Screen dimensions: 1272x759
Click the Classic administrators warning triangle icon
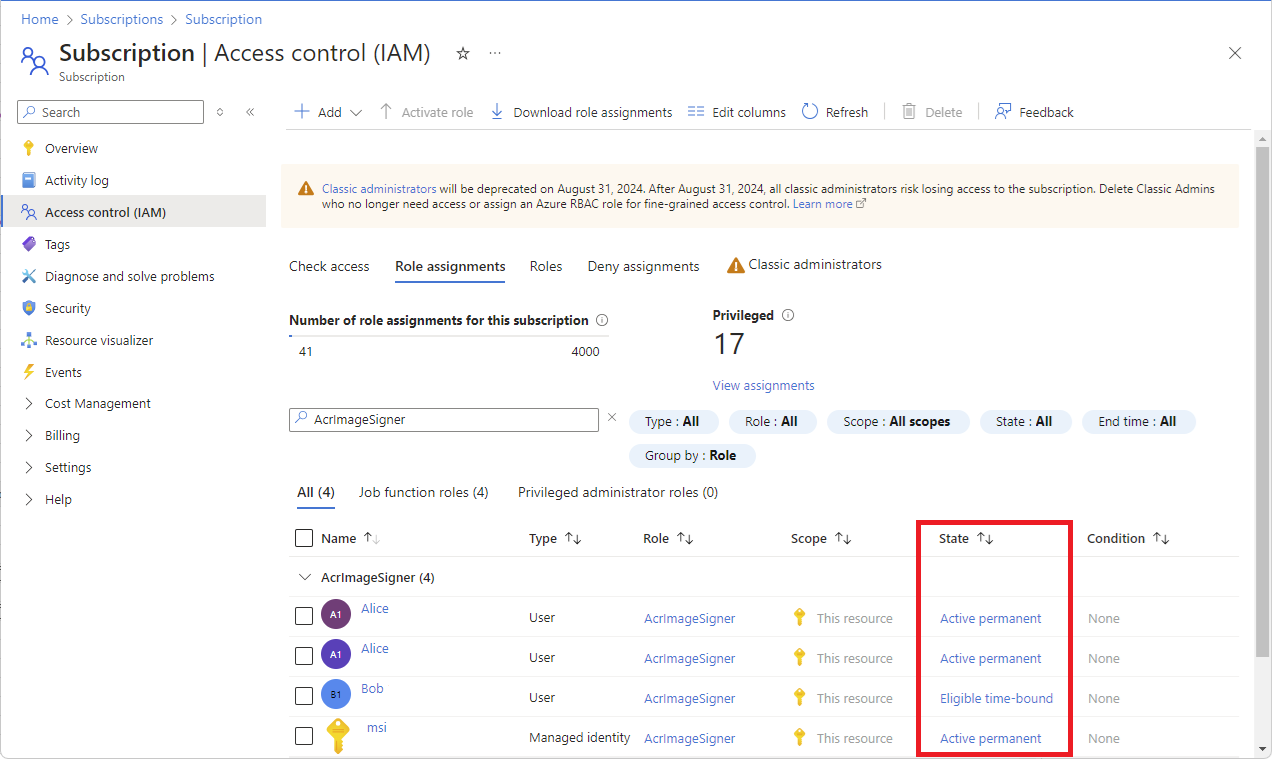[x=736, y=265]
